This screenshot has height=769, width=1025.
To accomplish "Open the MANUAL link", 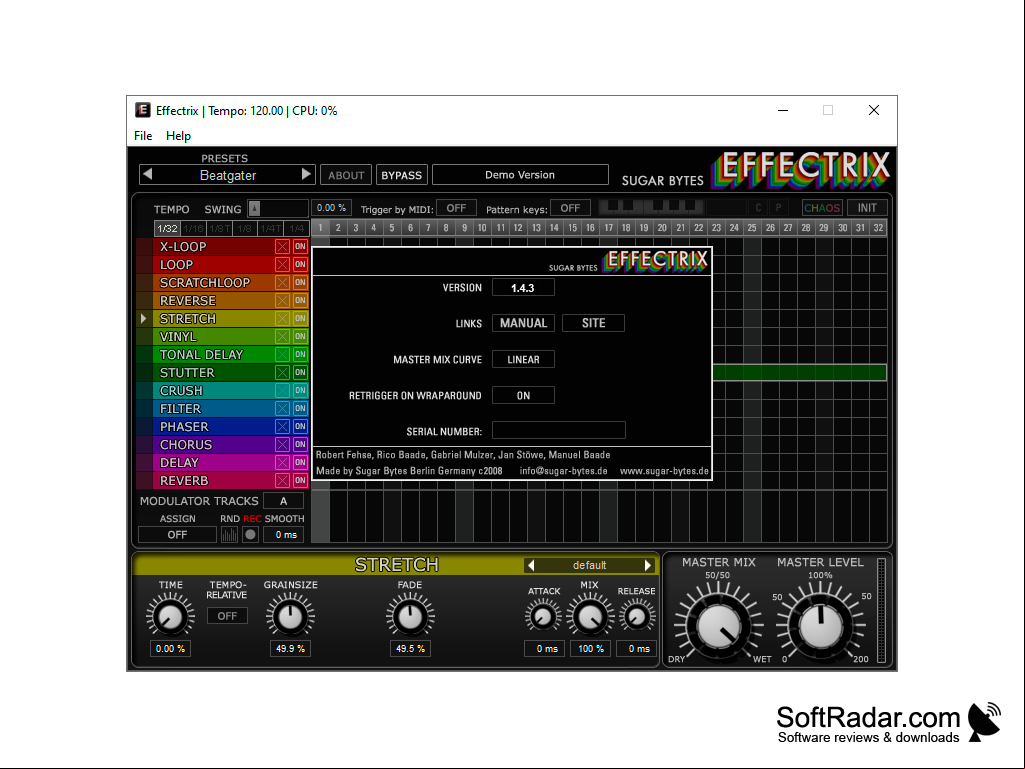I will coord(524,323).
